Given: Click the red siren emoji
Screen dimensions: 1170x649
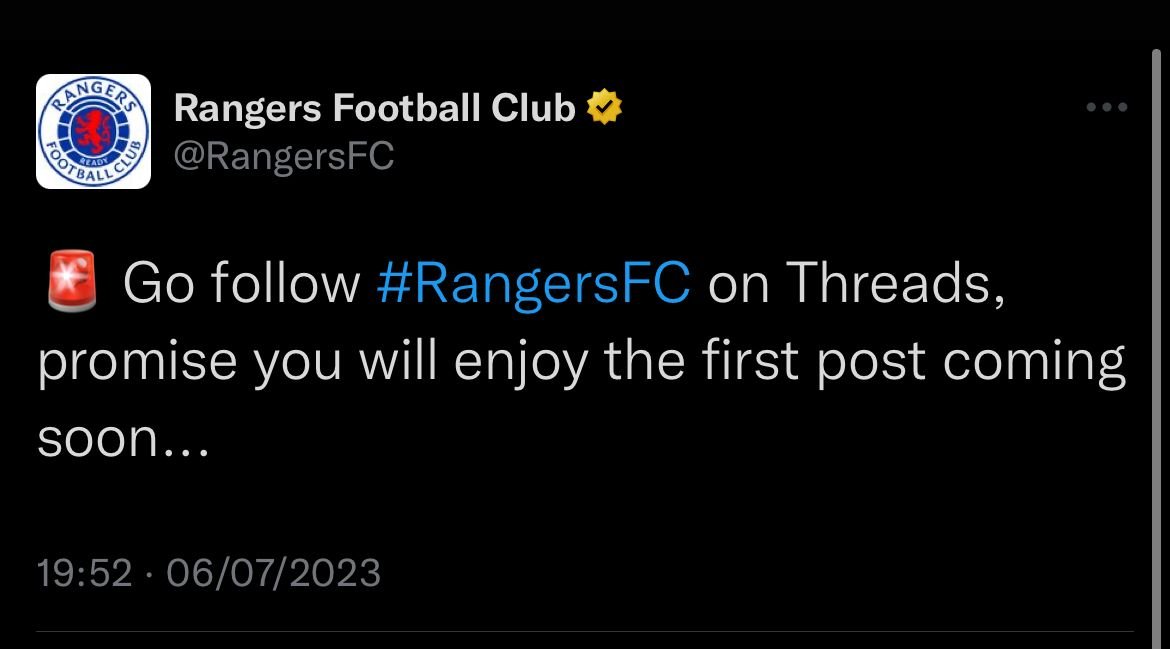Looking at the screenshot, I should coord(70,285).
